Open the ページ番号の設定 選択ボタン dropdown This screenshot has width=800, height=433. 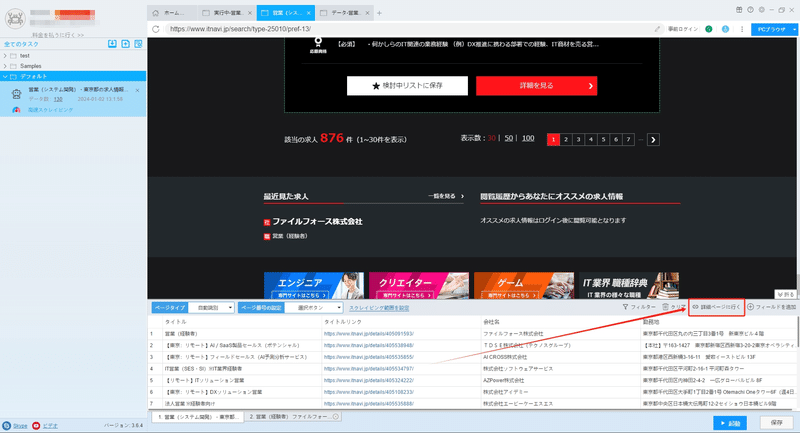(313, 308)
